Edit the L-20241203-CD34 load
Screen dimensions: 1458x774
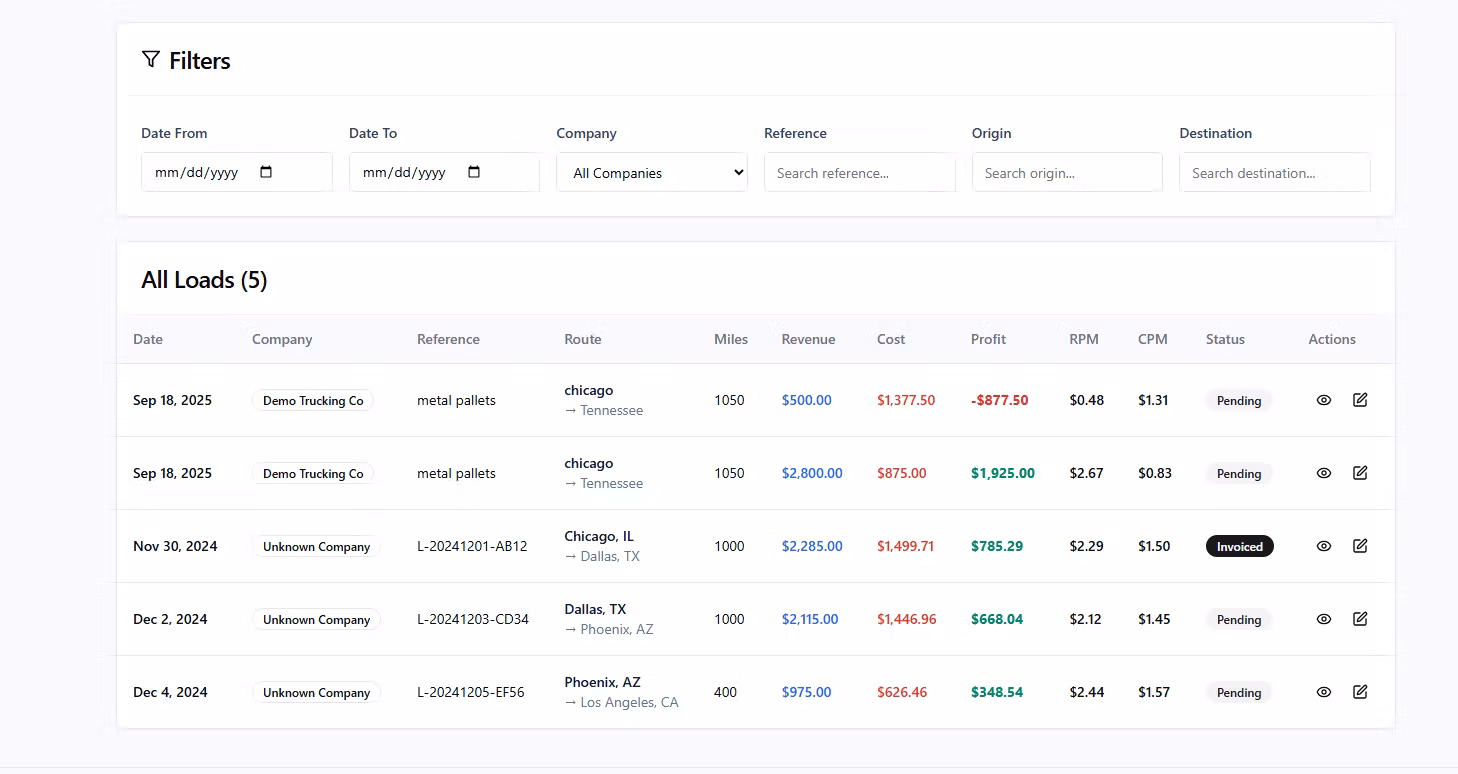[1360, 619]
